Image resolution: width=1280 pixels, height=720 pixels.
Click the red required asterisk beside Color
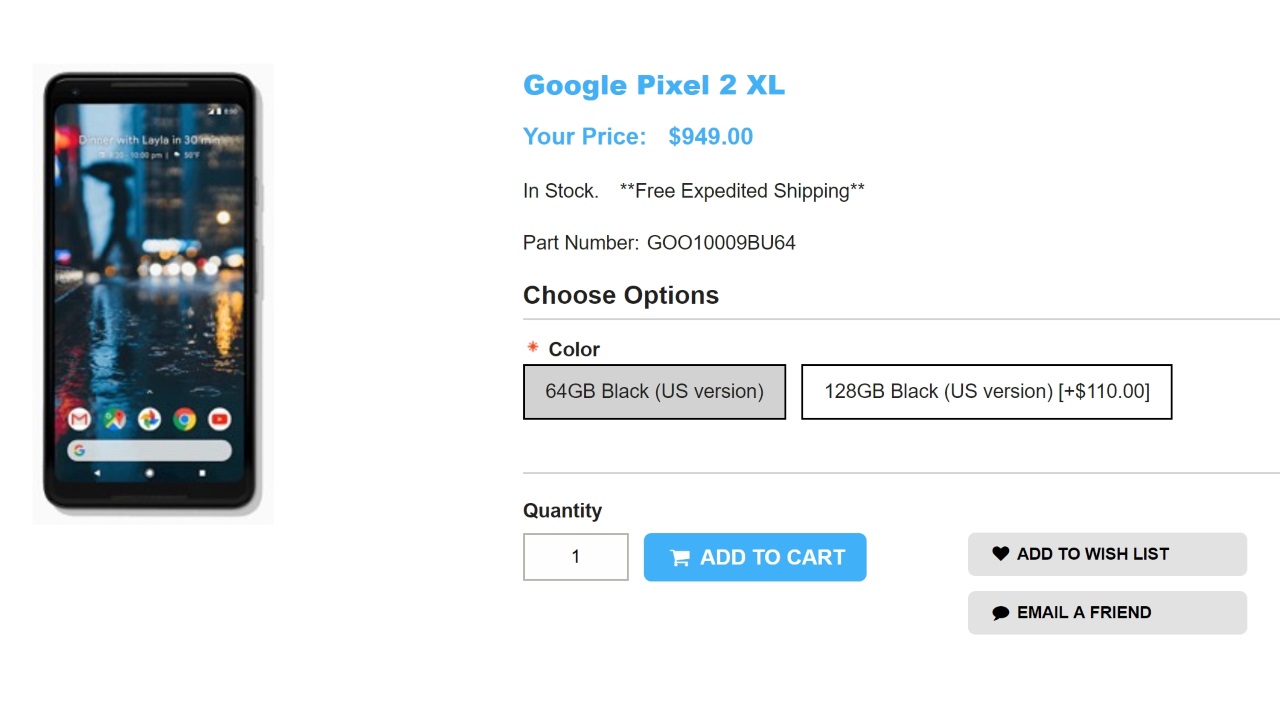point(533,348)
